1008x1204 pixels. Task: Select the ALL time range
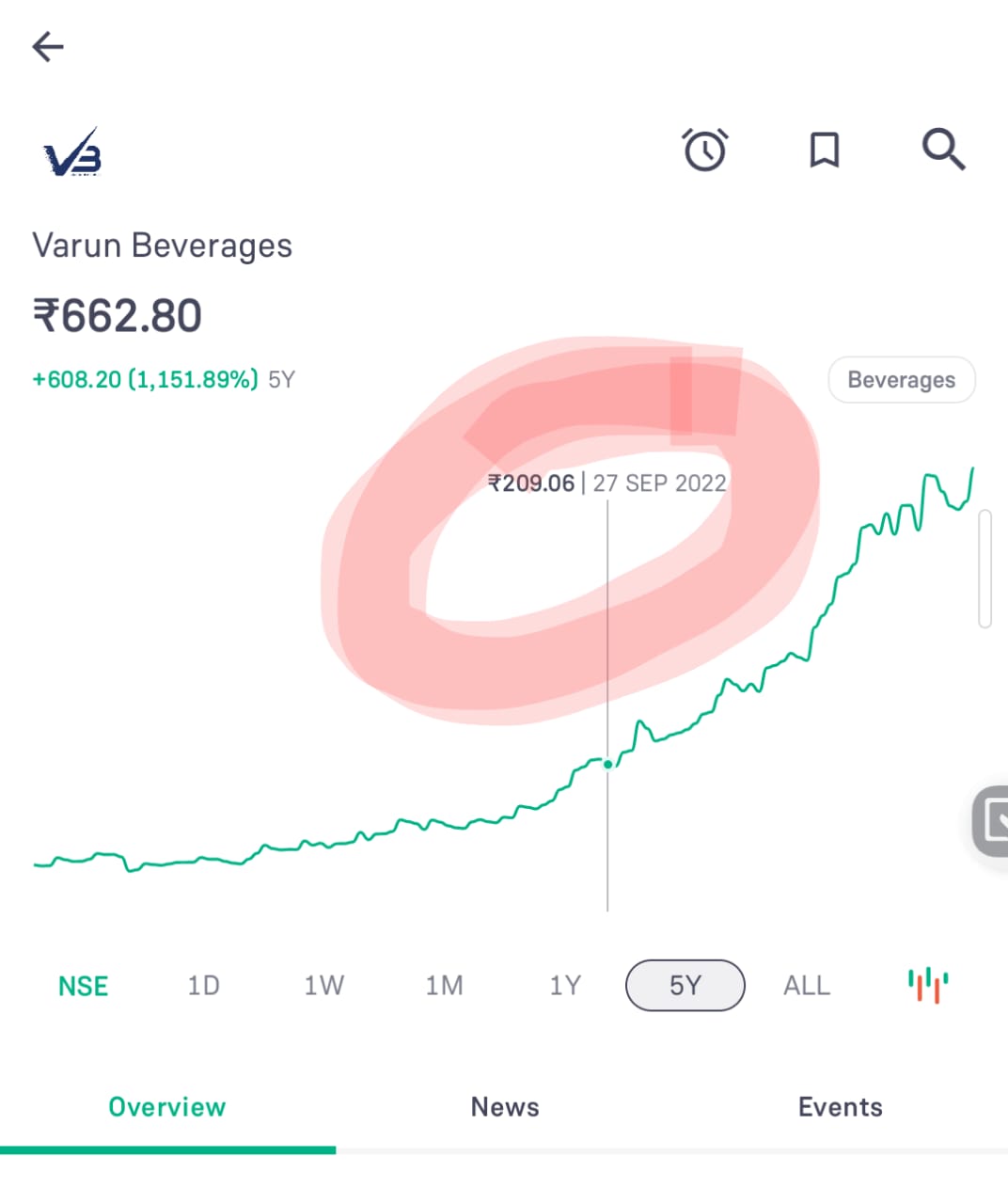(x=807, y=985)
